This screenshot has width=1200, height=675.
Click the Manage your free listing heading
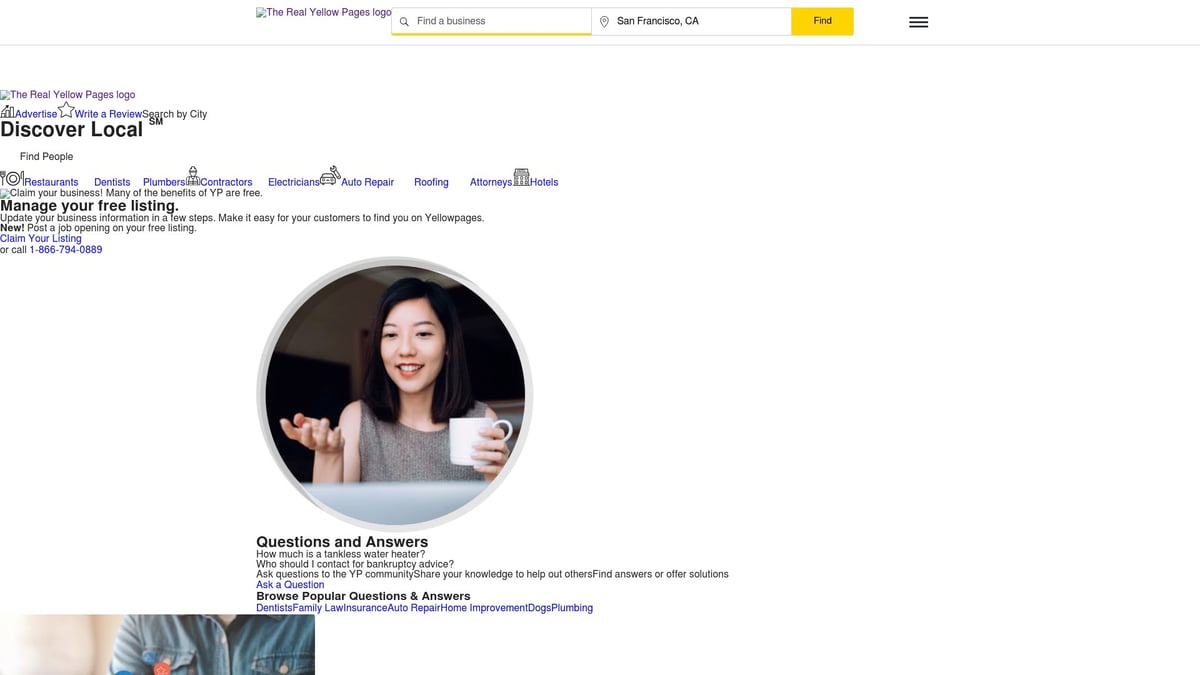pos(89,206)
